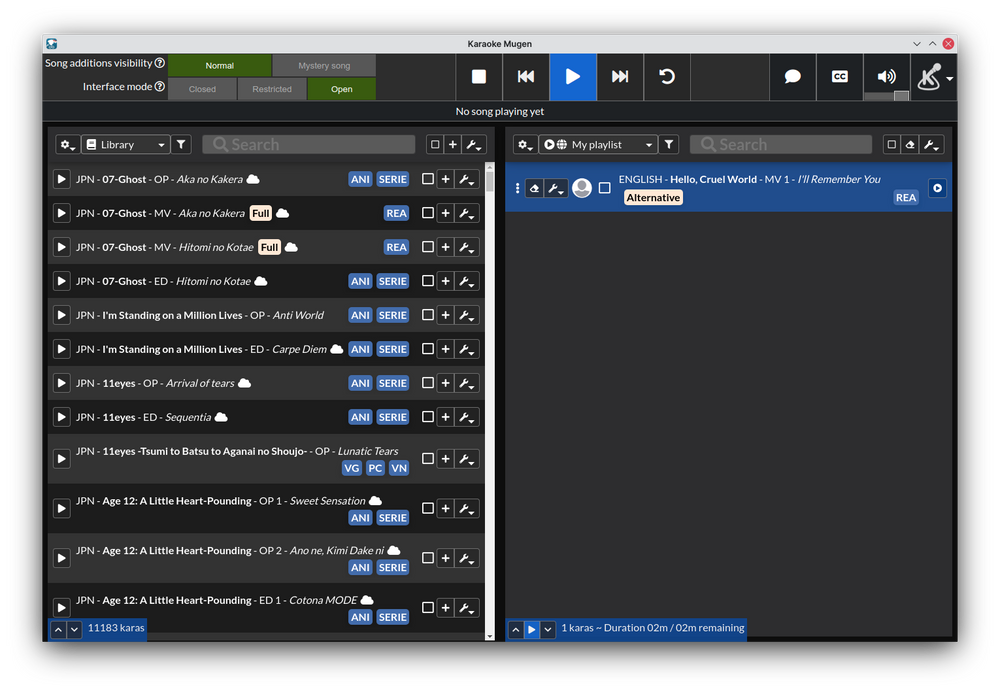Open the message speech bubble

tap(793, 77)
